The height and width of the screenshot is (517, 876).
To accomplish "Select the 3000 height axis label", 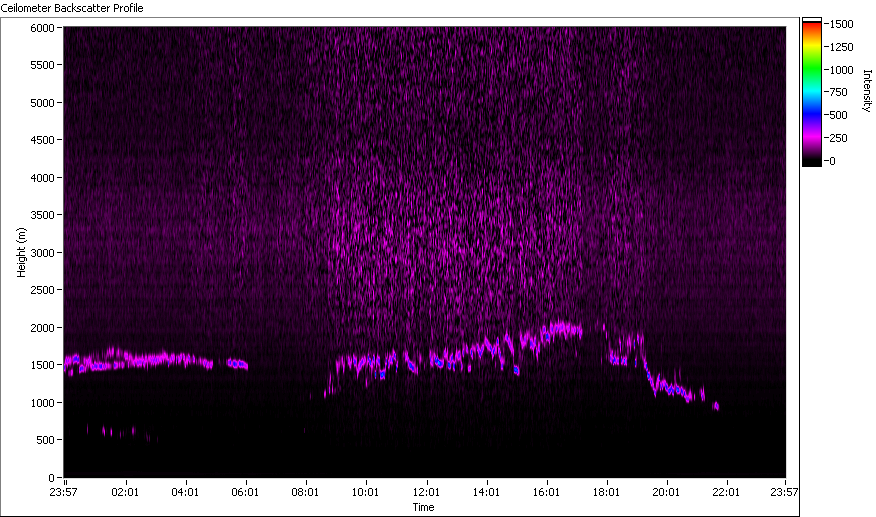I will (x=42, y=253).
